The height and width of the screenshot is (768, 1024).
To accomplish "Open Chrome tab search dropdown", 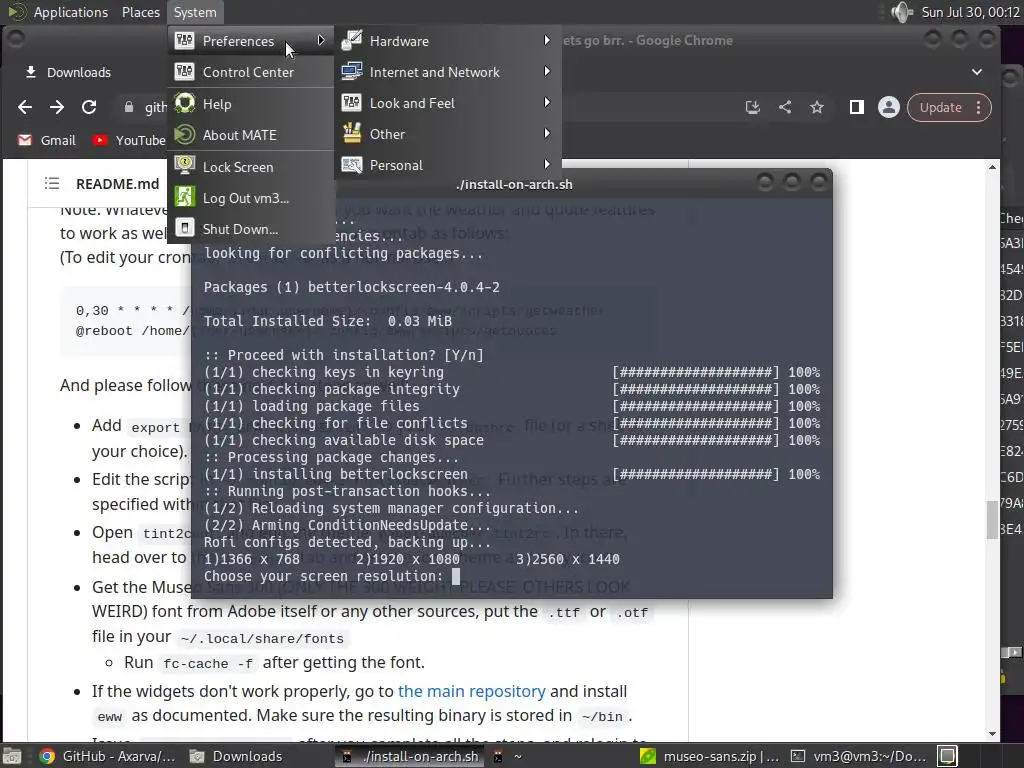I will pyautogui.click(x=977, y=72).
